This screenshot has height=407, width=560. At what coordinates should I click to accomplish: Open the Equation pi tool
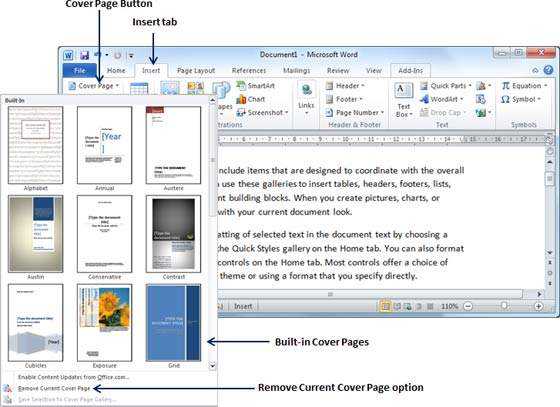[505, 86]
